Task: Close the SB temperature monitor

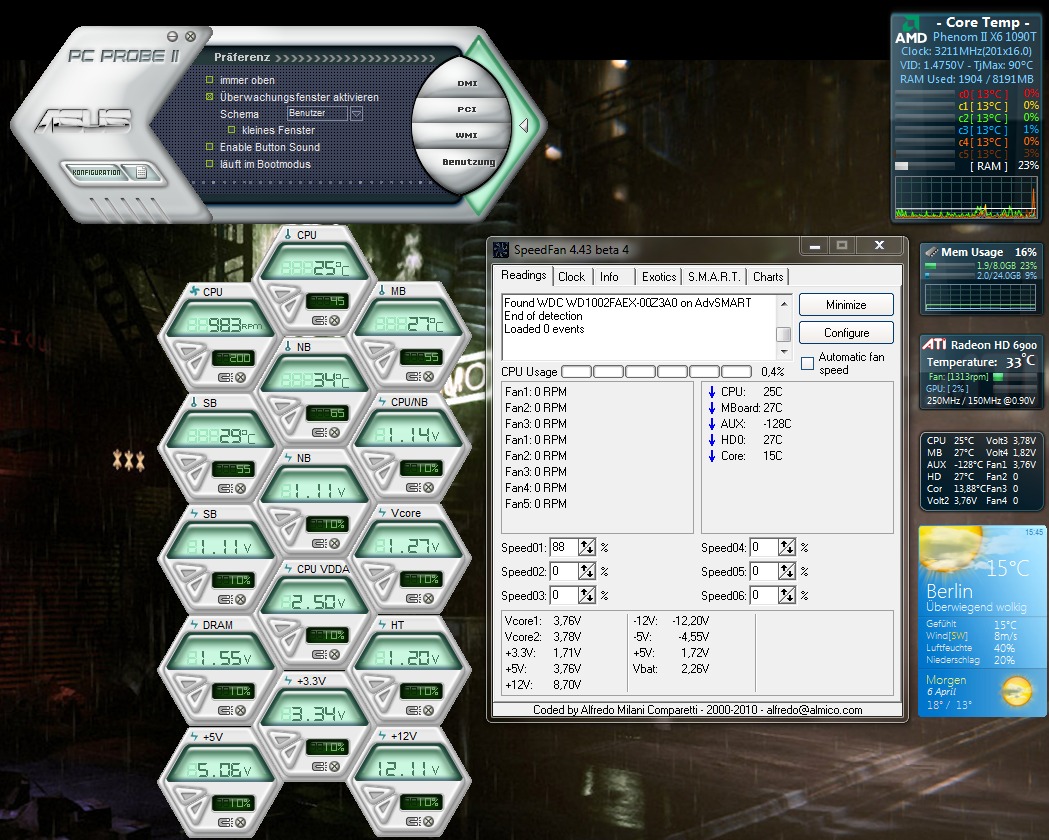Action: click(x=240, y=488)
